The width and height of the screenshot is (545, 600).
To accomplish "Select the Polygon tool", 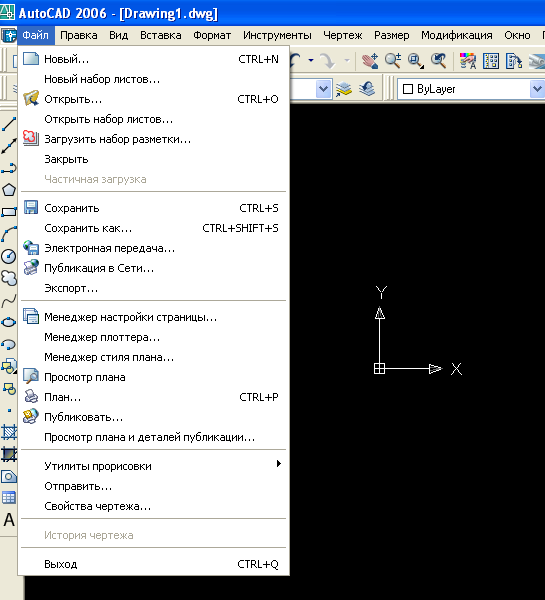I will coord(8,190).
